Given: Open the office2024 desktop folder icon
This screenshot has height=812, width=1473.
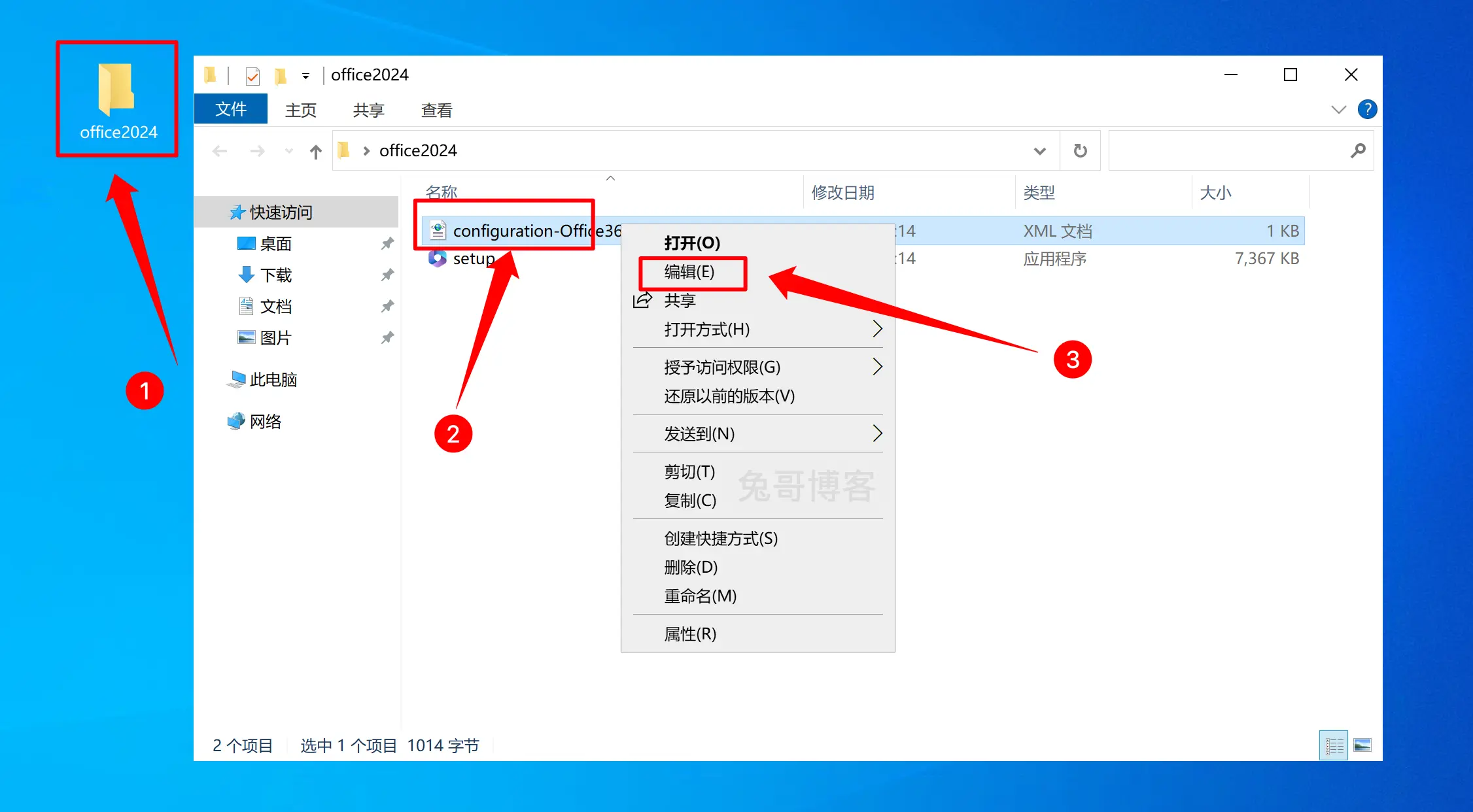Looking at the screenshot, I should pos(118,100).
